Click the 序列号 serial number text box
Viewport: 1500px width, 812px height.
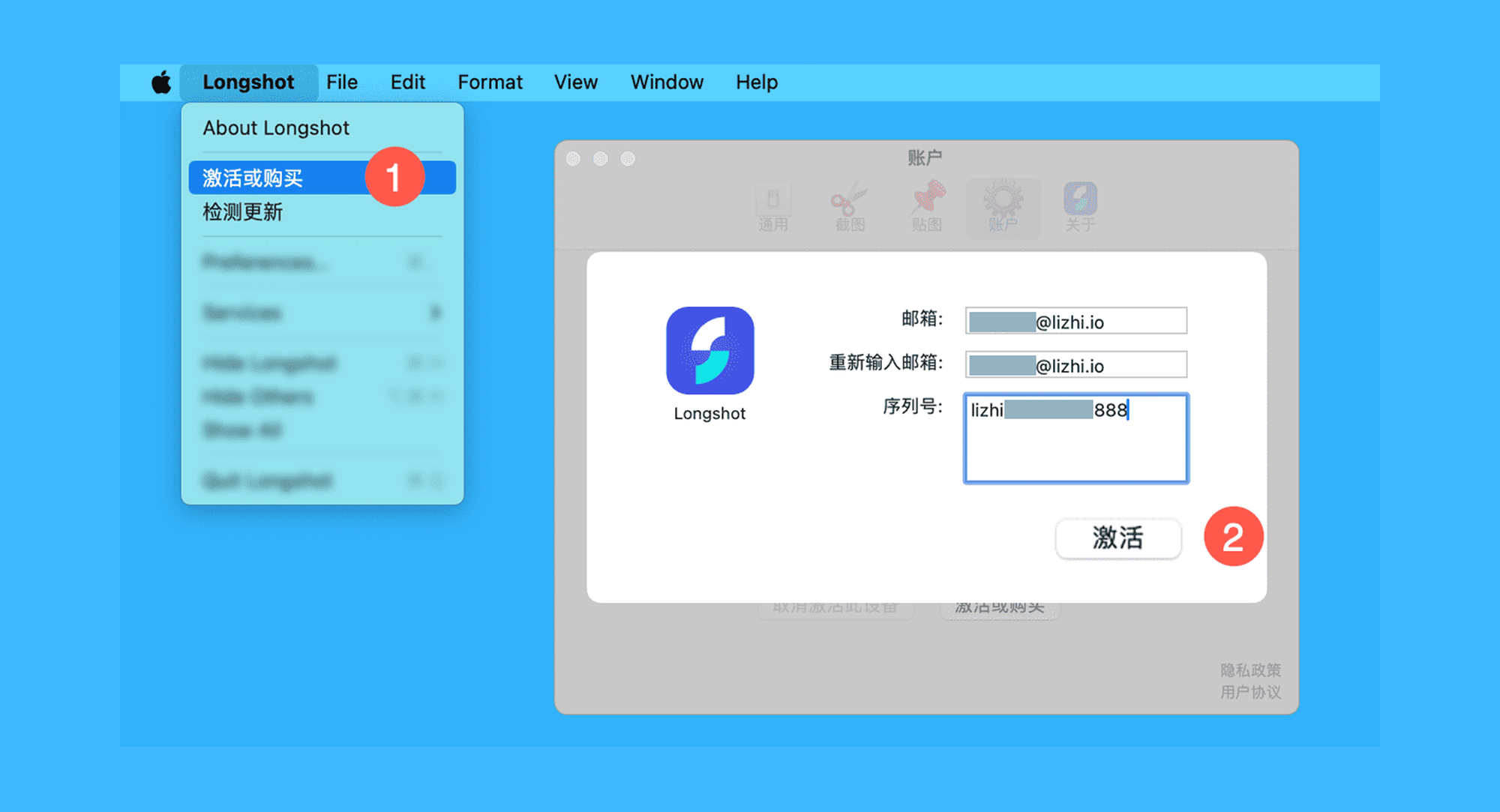point(1076,439)
